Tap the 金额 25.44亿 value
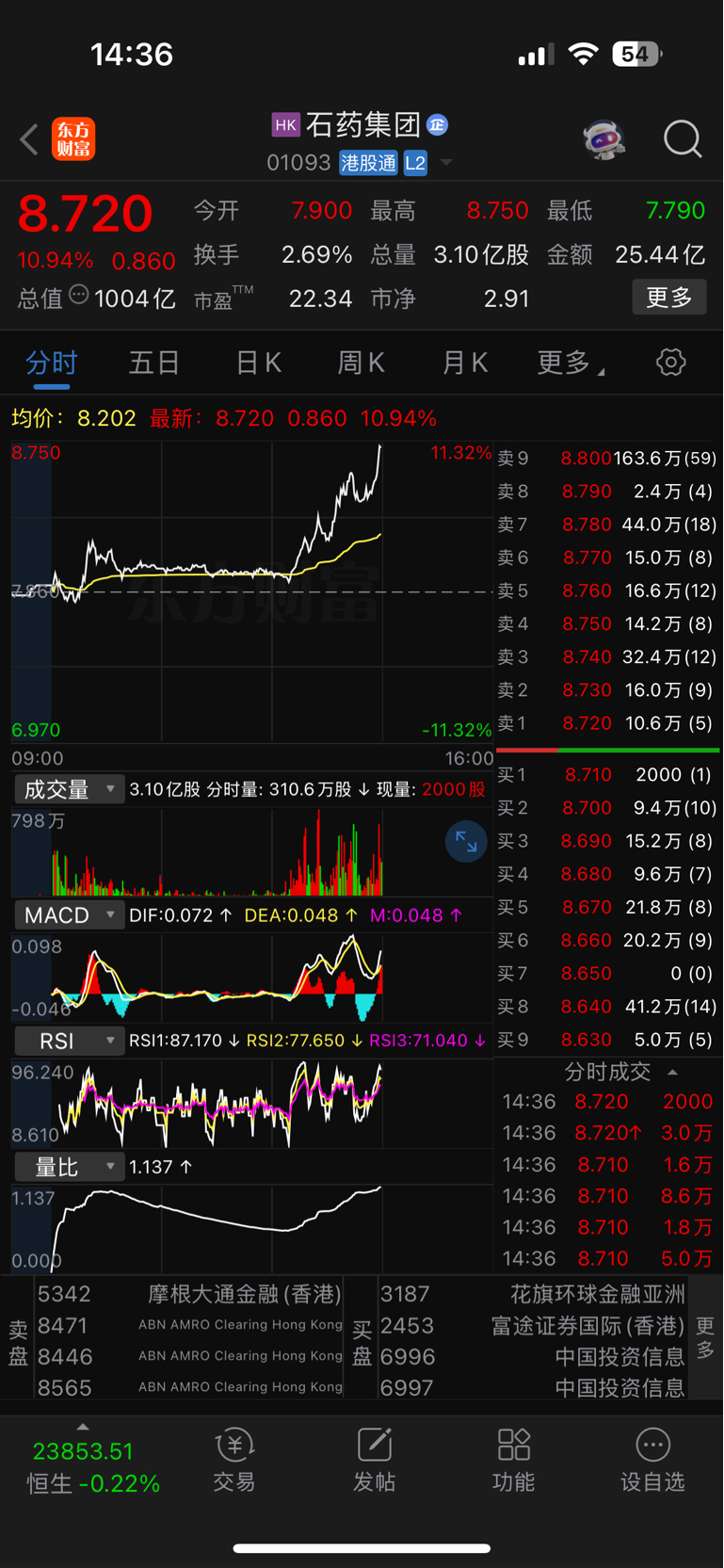The width and height of the screenshot is (724, 1568). click(660, 255)
